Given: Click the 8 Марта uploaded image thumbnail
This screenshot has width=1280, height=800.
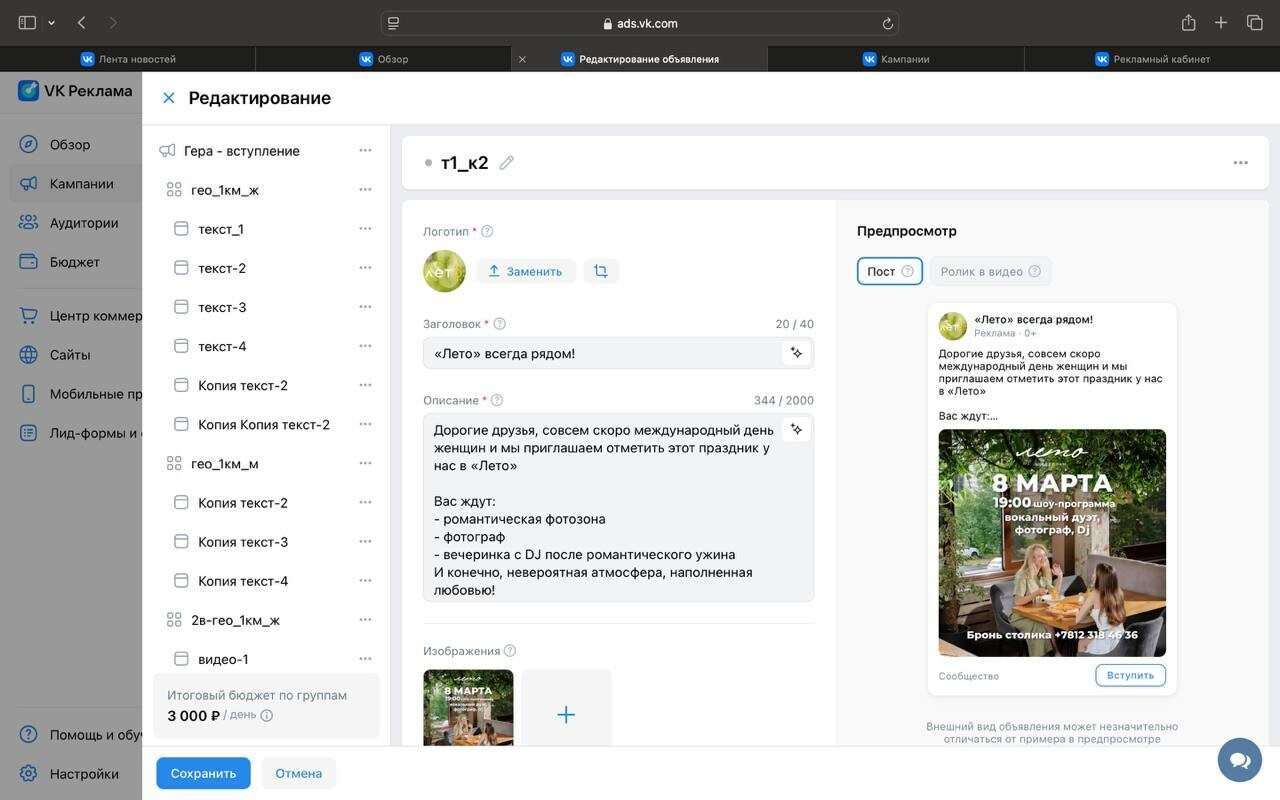Looking at the screenshot, I should tap(468, 708).
